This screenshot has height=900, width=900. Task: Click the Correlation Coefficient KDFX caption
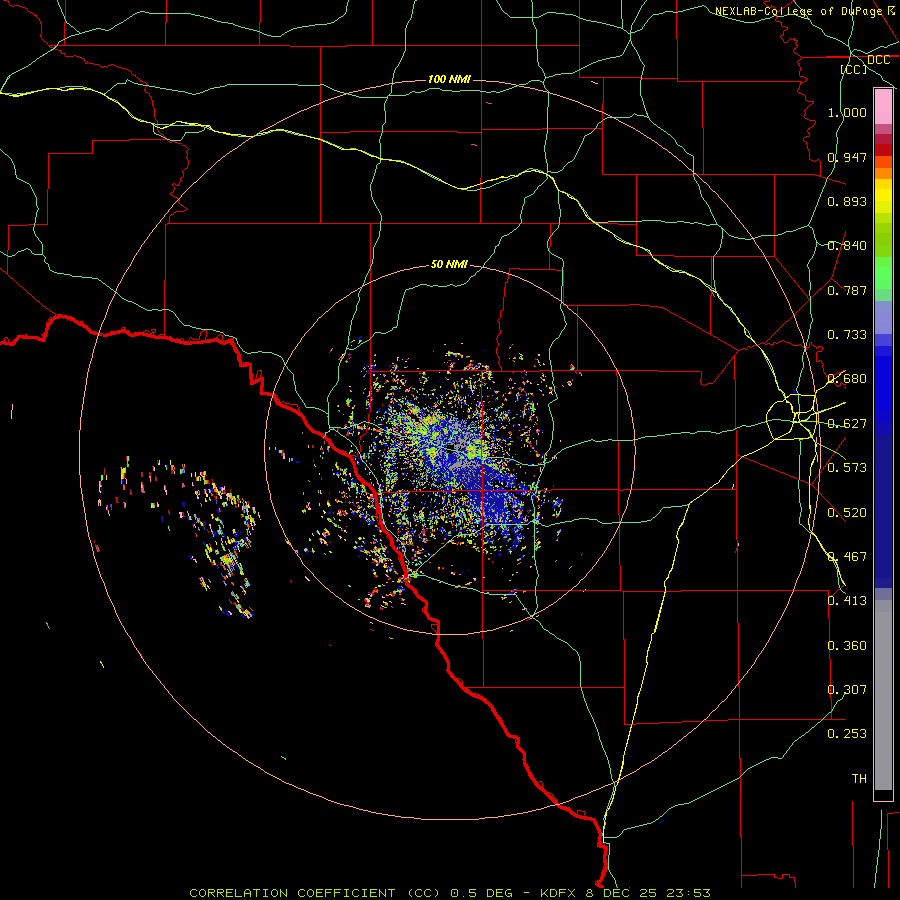pos(449,893)
